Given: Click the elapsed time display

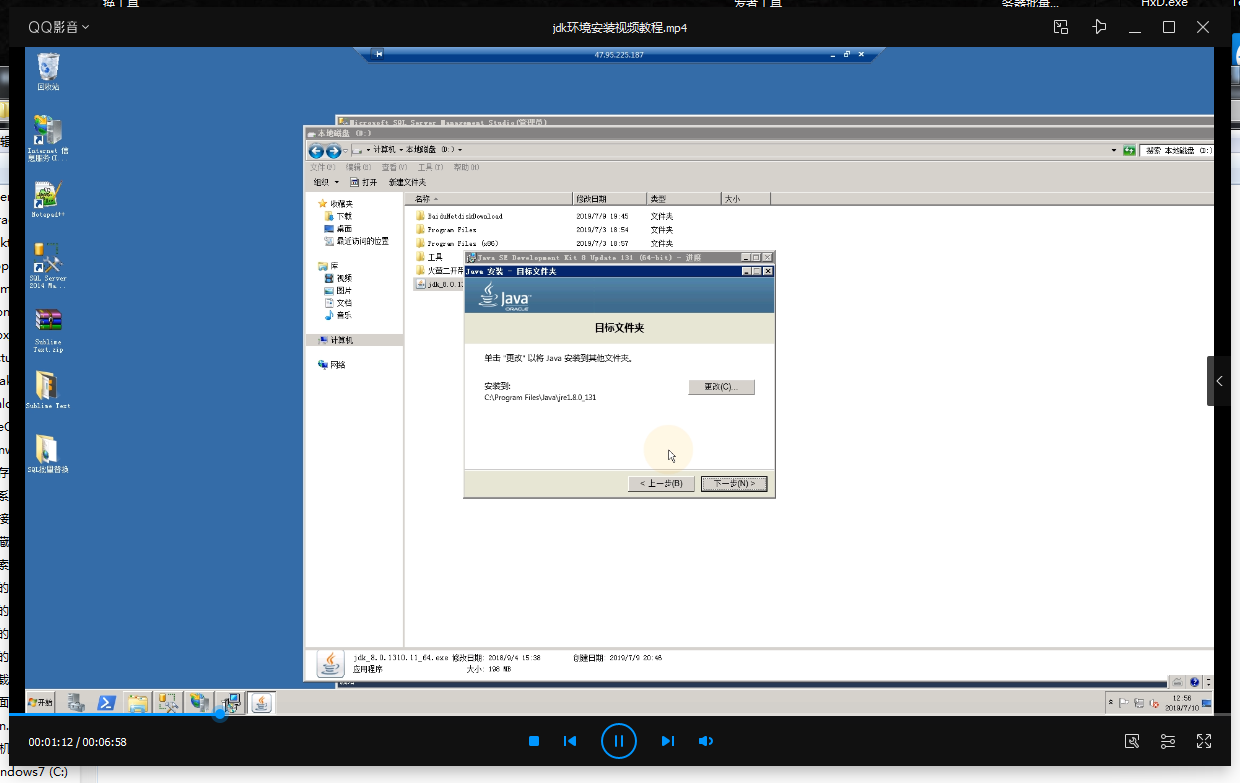Looking at the screenshot, I should tap(51, 742).
